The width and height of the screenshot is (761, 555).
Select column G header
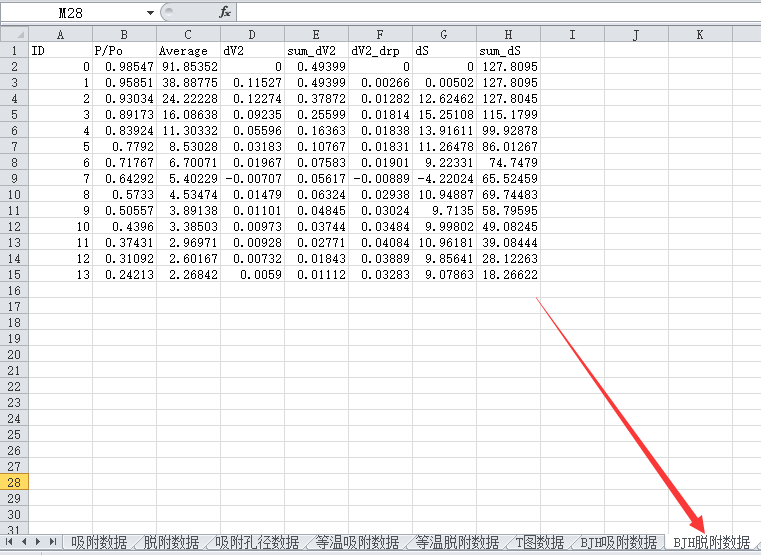pos(445,34)
